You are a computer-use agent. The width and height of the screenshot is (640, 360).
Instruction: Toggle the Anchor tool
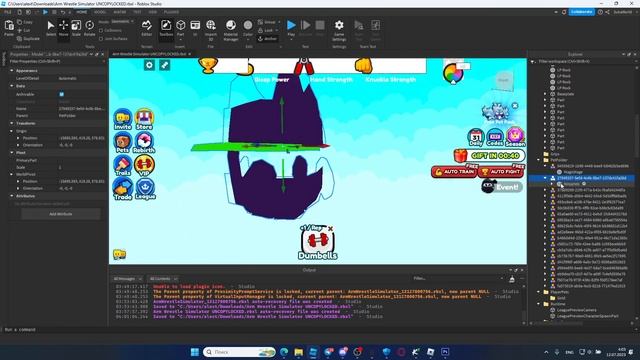click(268, 39)
